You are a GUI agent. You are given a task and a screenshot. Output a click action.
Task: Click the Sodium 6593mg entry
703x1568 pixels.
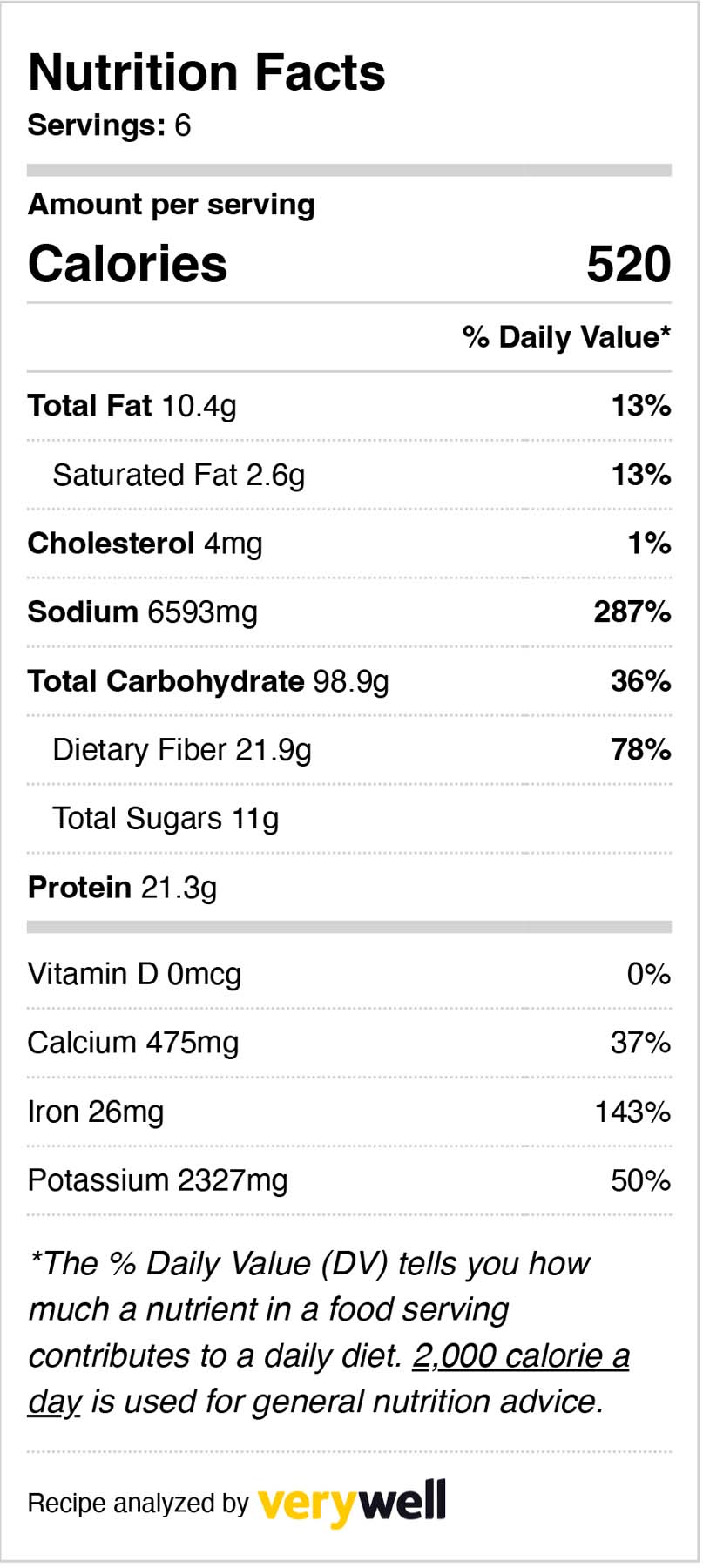pos(142,612)
